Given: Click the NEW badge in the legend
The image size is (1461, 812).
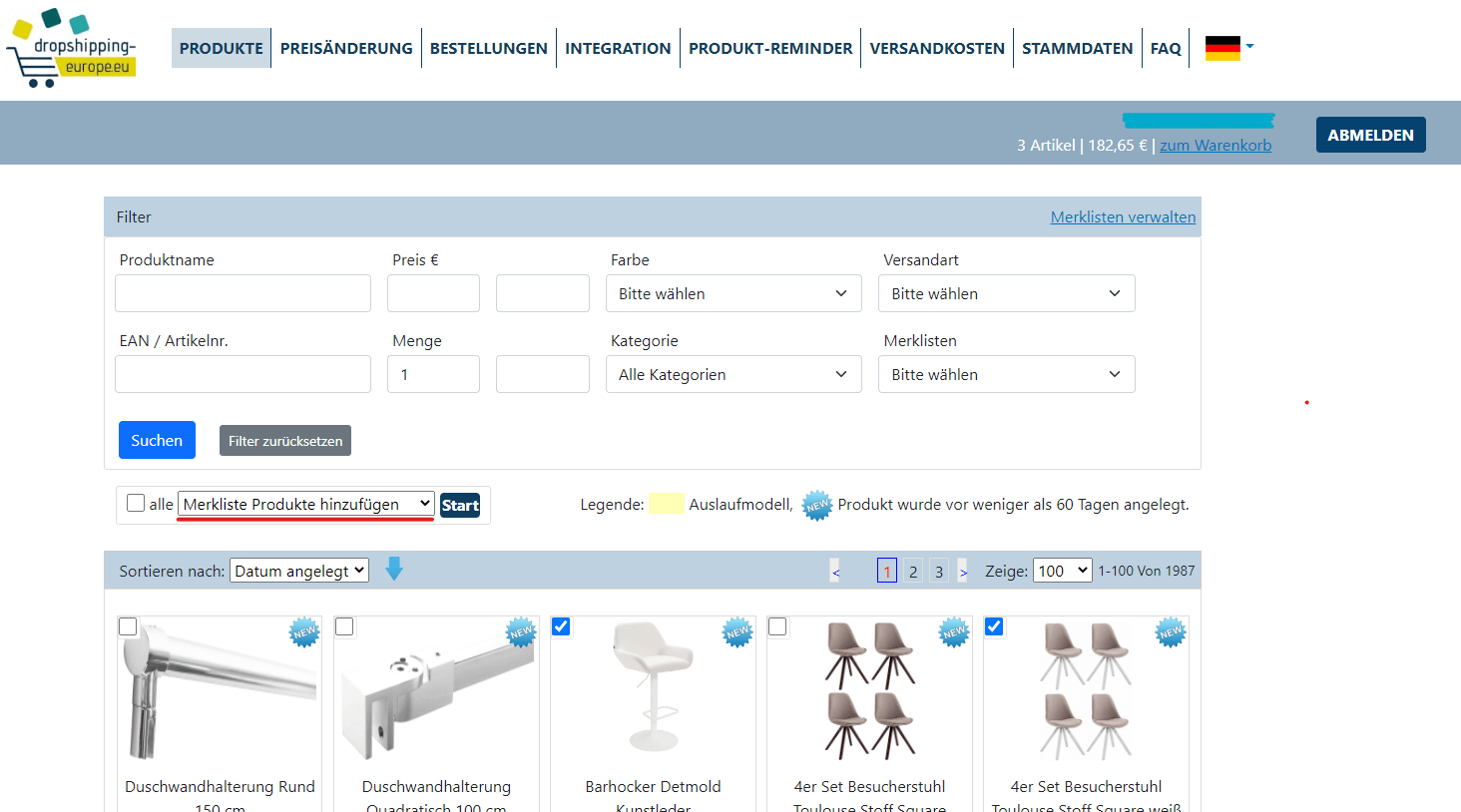Looking at the screenshot, I should (x=817, y=505).
